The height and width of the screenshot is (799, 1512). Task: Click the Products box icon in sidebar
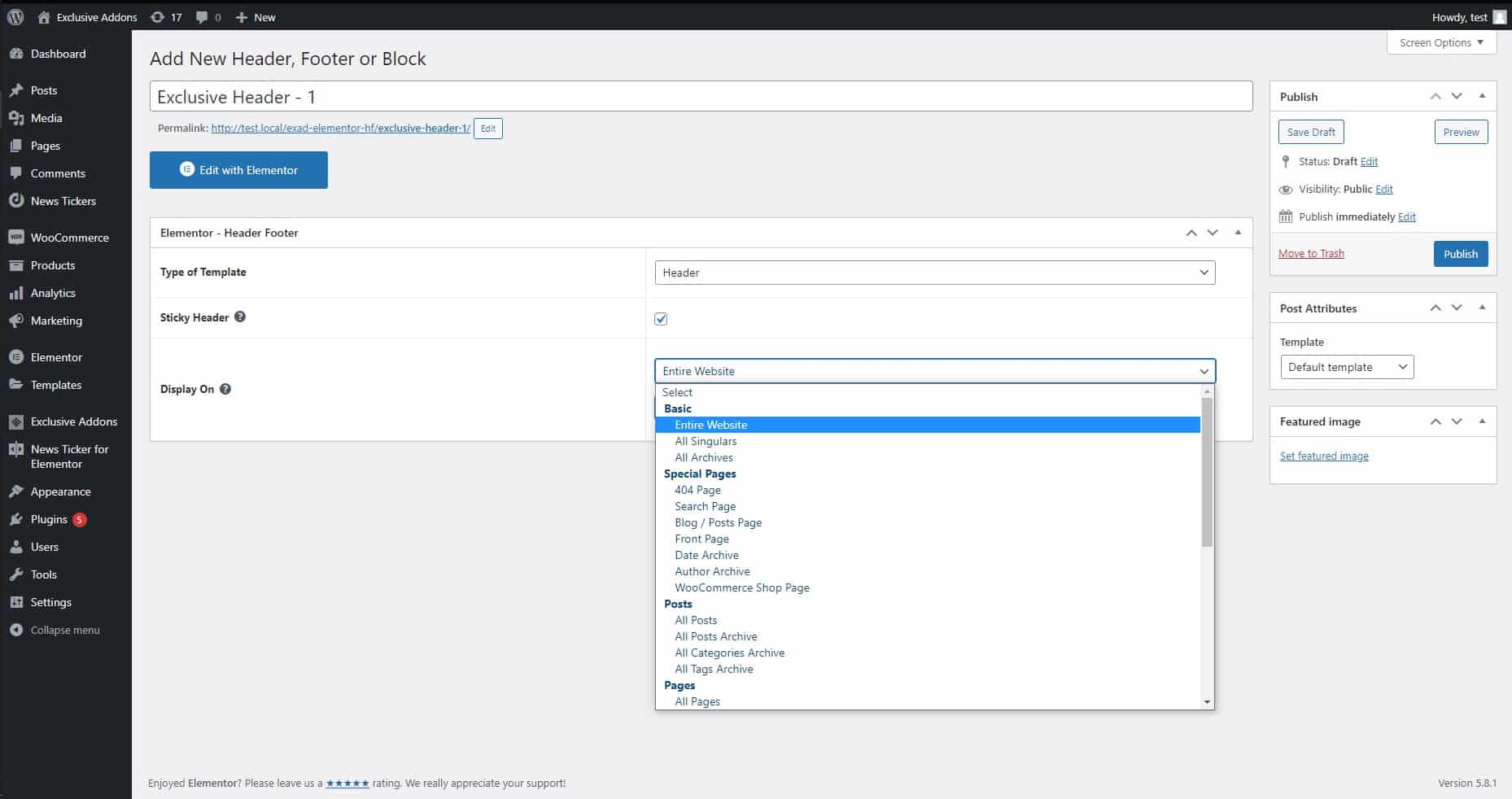point(16,265)
